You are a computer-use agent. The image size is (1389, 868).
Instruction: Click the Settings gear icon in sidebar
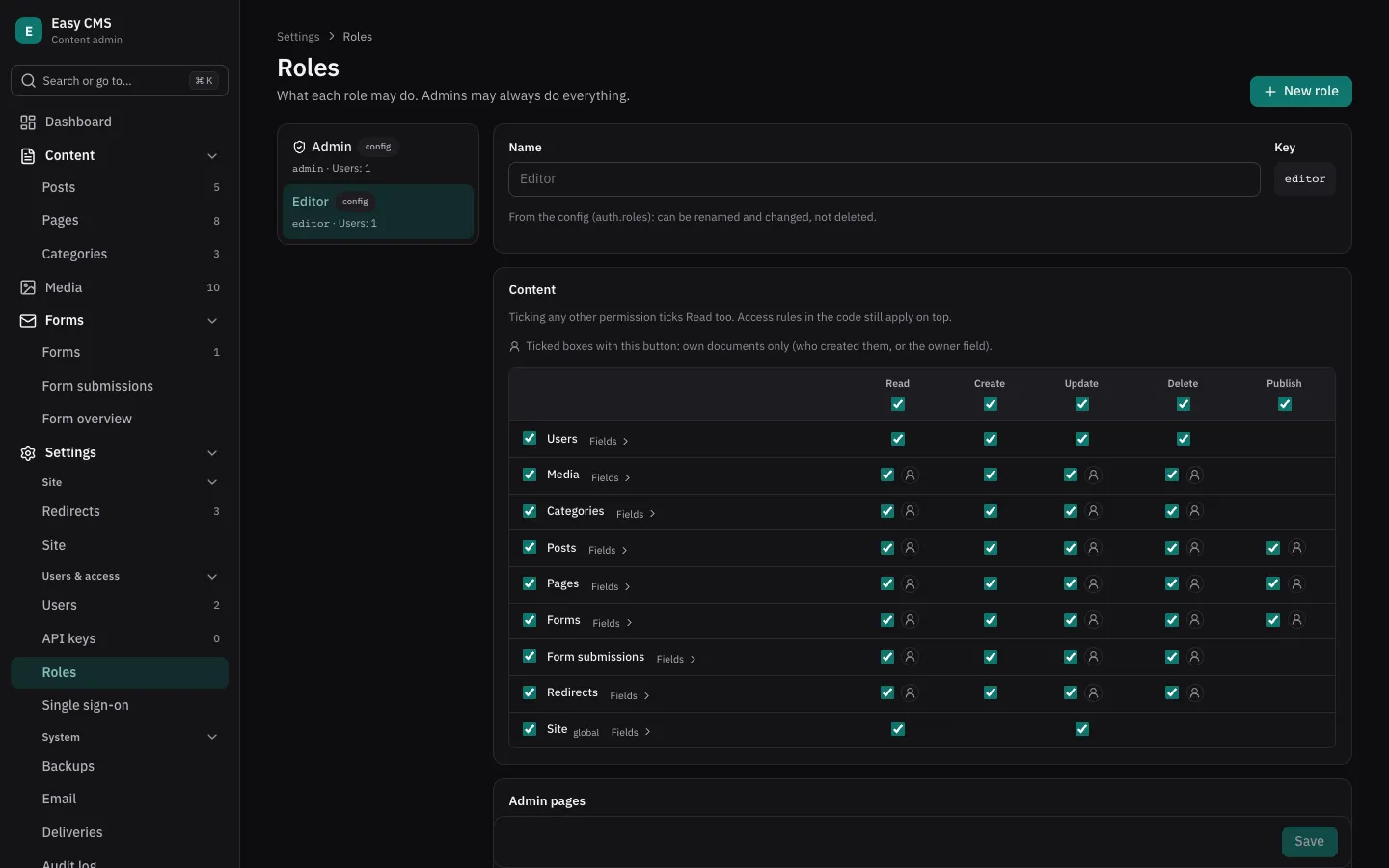tap(28, 453)
